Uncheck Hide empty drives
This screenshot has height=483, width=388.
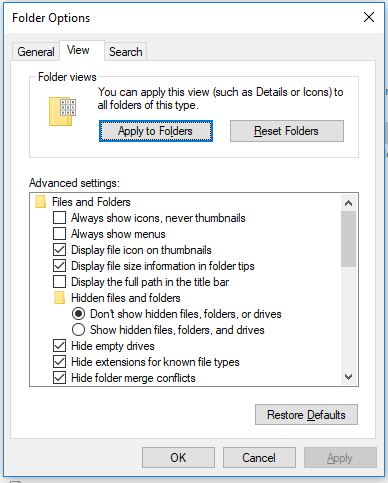point(59,346)
